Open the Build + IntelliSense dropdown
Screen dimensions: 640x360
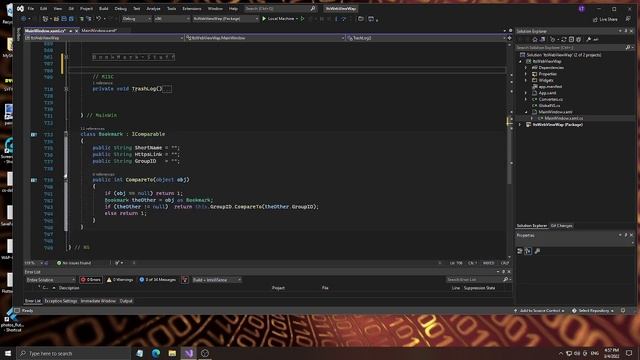click(x=217, y=280)
